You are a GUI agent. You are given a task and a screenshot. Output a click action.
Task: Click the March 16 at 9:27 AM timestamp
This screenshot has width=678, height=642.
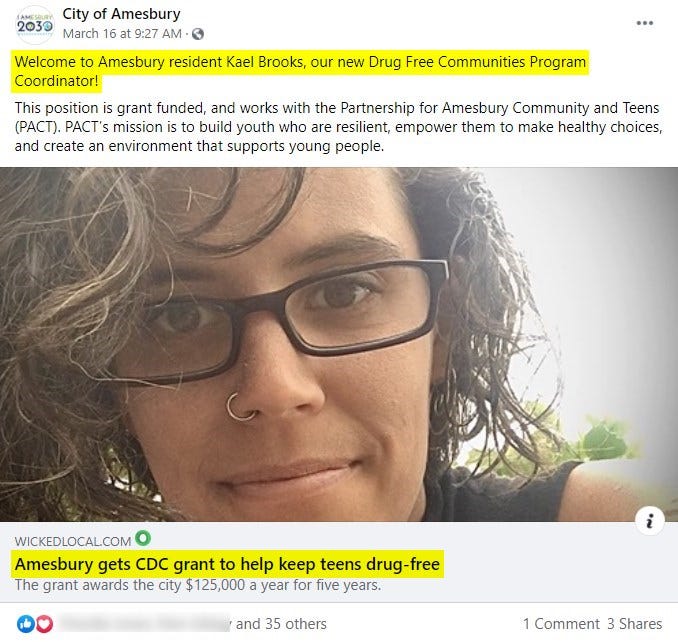(122, 34)
